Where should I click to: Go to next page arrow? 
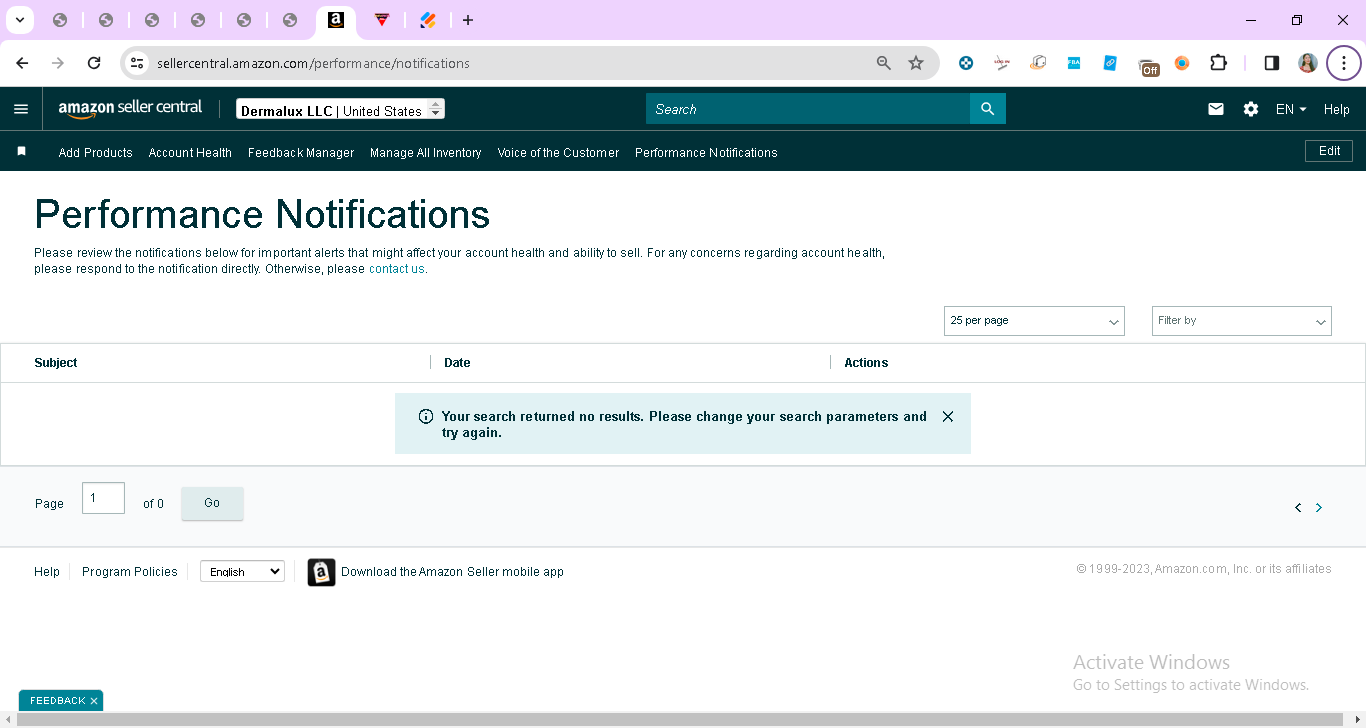pos(1319,508)
